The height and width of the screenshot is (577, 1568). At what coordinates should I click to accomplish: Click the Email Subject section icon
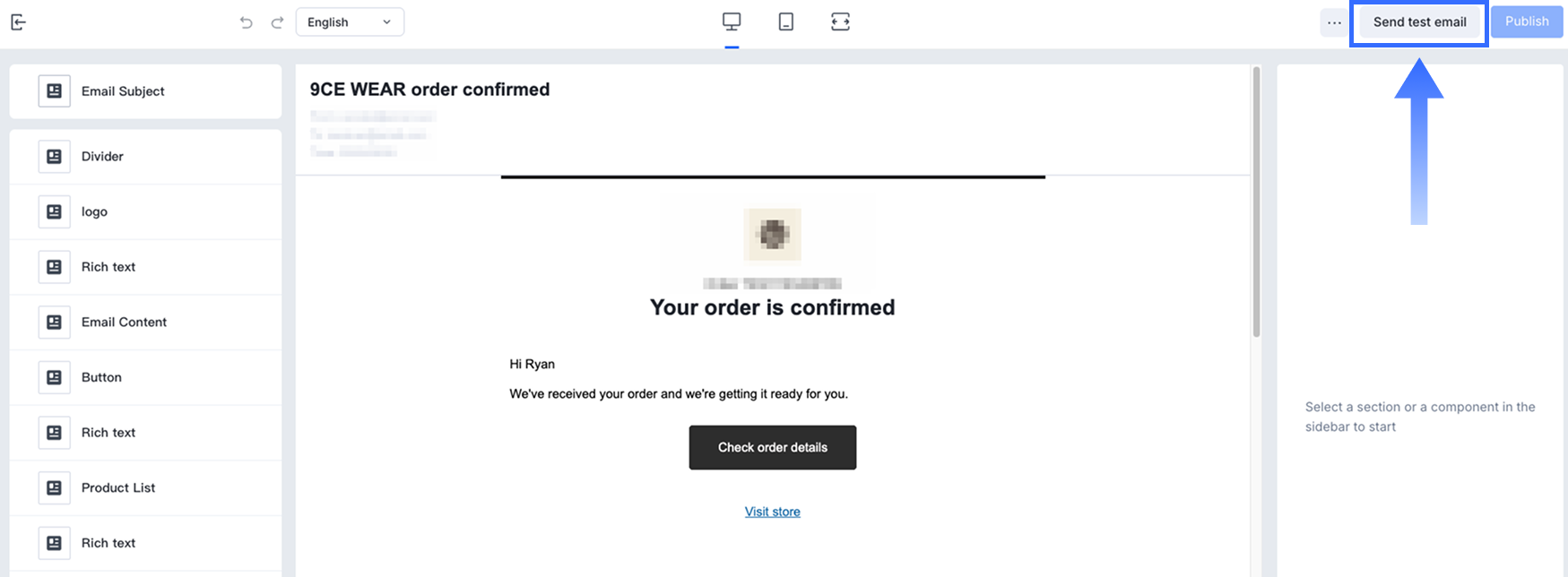54,91
